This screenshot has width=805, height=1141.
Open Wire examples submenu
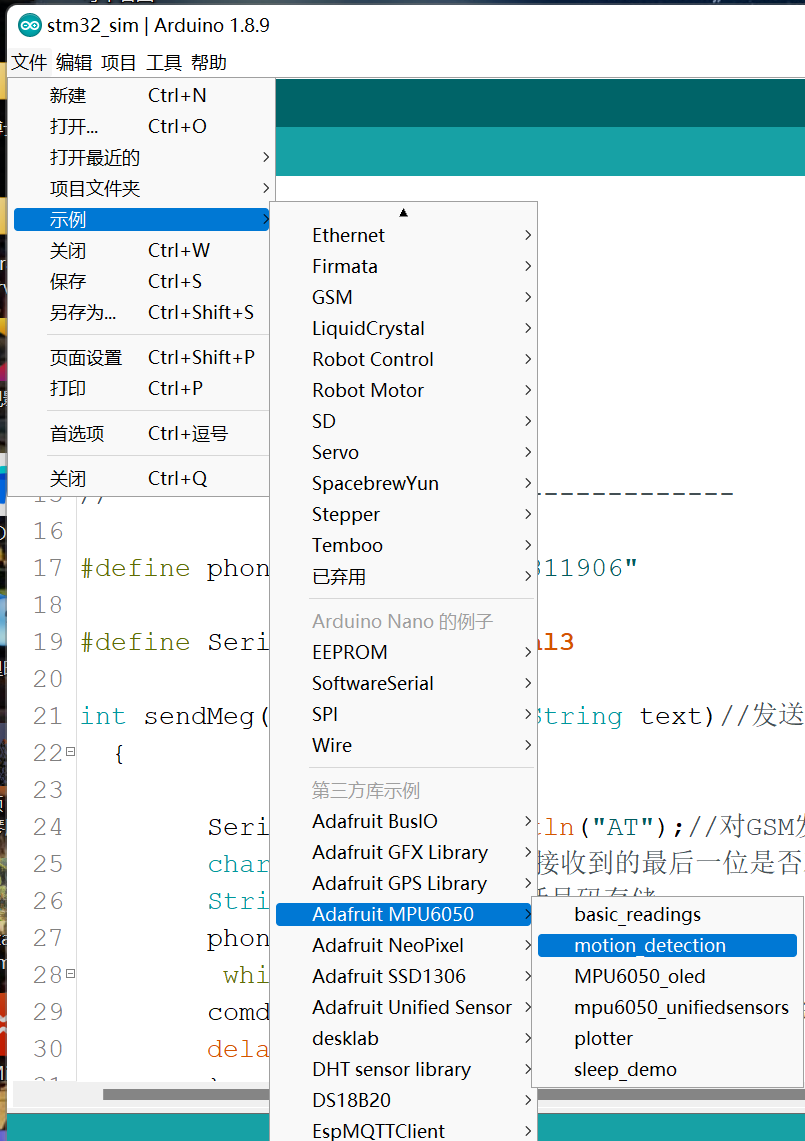tap(404, 745)
